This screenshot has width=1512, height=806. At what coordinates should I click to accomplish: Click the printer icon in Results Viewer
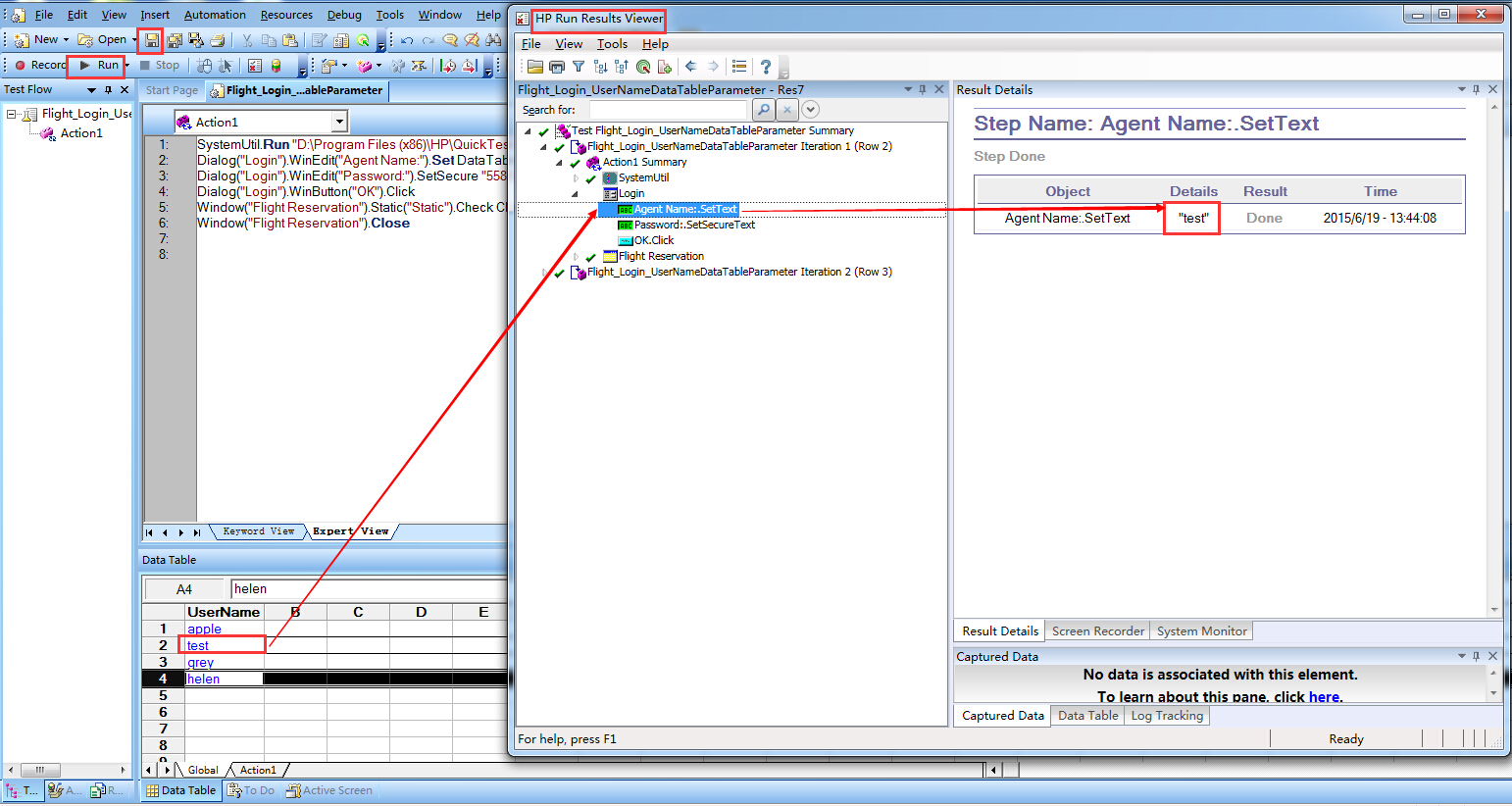557,67
